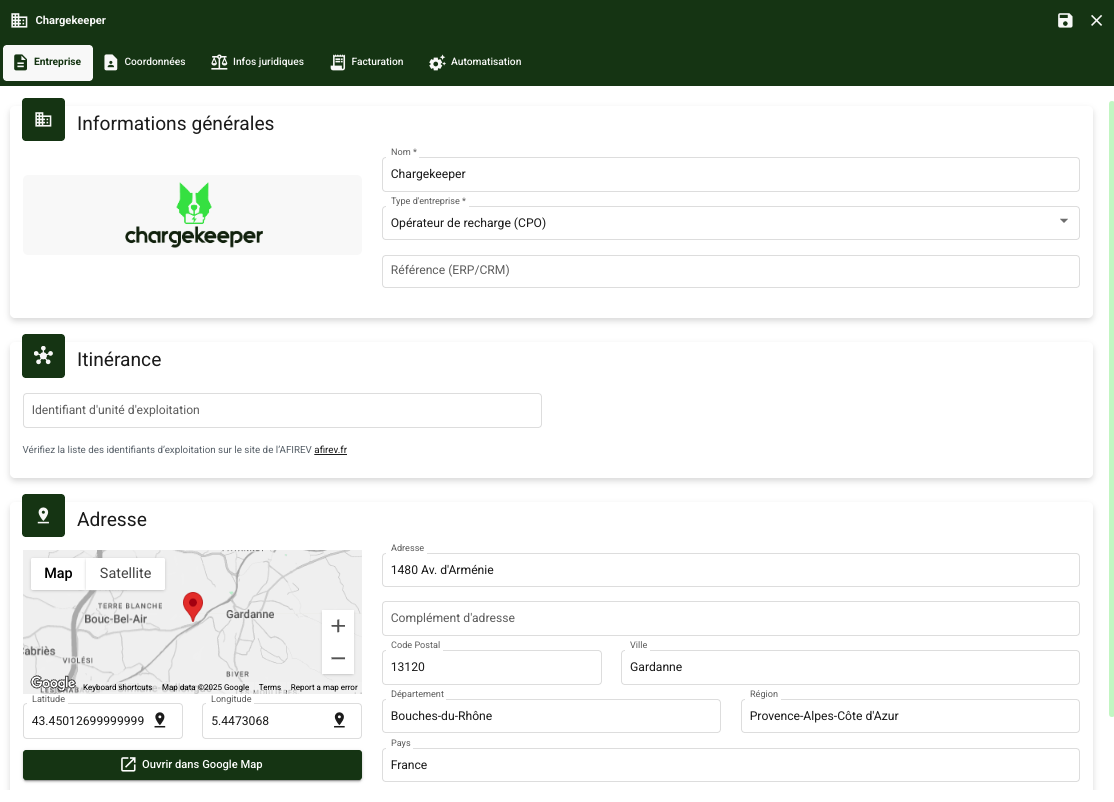Zoom out the map with minus button
The height and width of the screenshot is (802, 1114).
point(338,658)
